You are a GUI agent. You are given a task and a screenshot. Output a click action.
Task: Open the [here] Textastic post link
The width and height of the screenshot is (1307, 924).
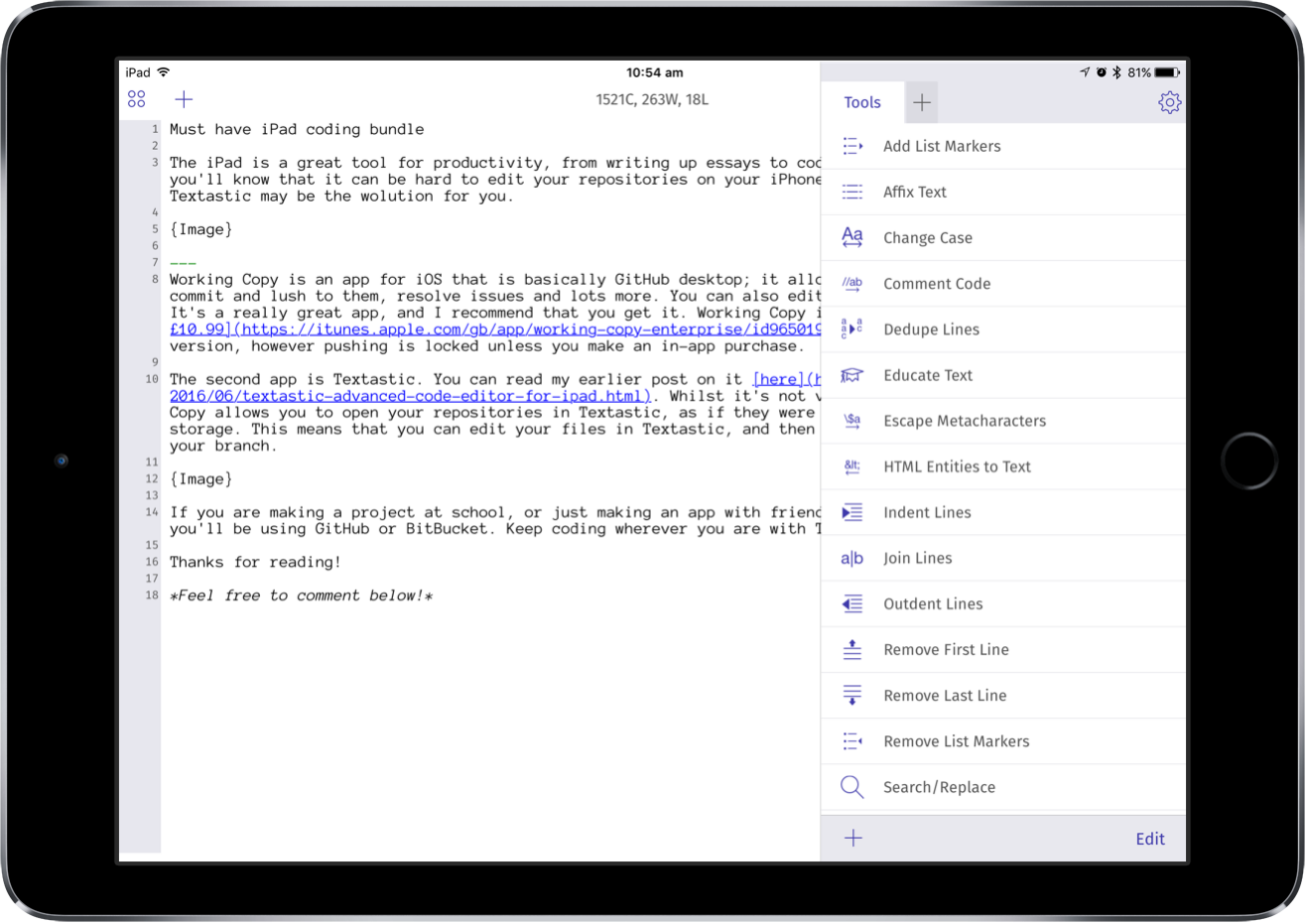pyautogui.click(x=786, y=379)
